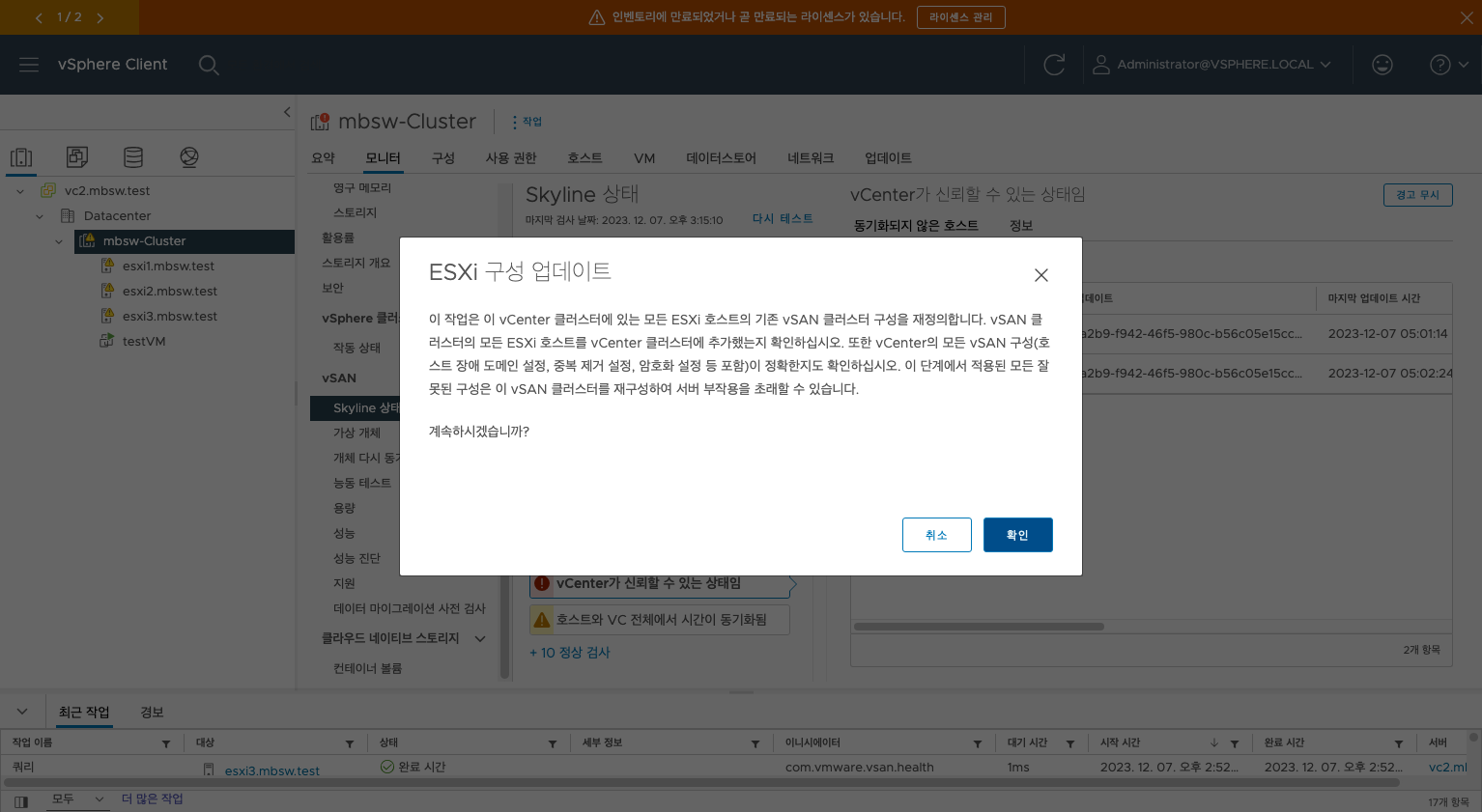Viewport: 1482px width, 812px height.
Task: Open the 작업 actions menu for cluster
Action: click(x=527, y=122)
